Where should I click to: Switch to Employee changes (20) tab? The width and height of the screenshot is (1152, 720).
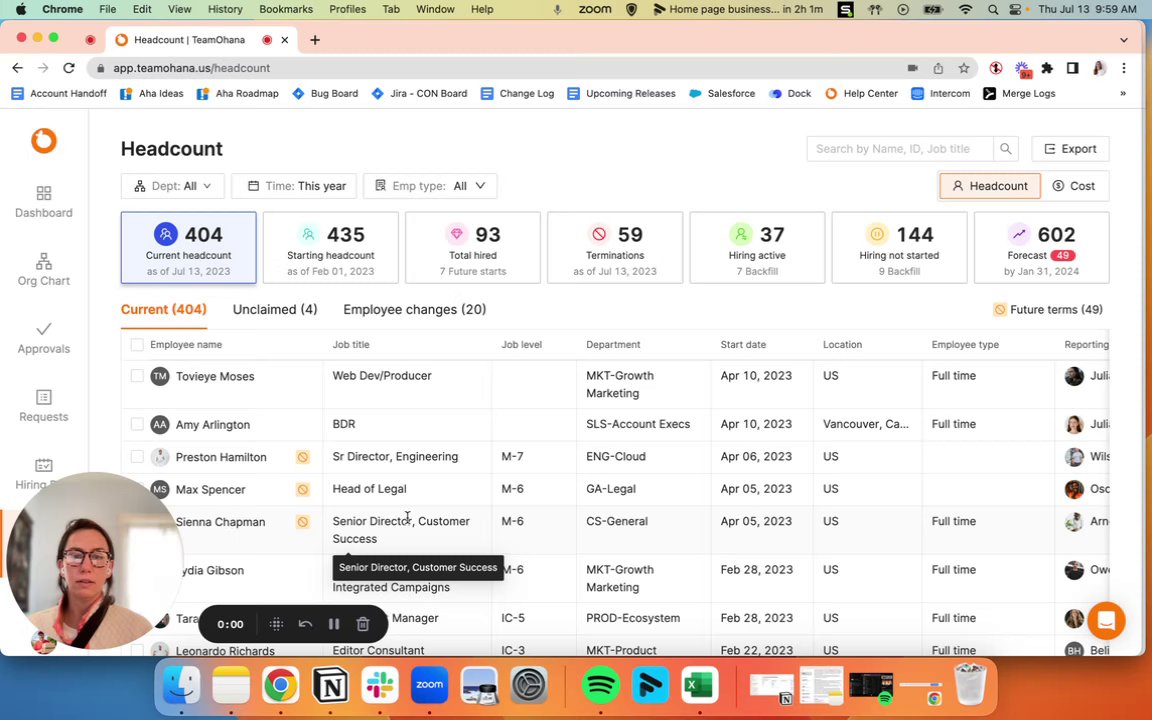click(x=414, y=309)
